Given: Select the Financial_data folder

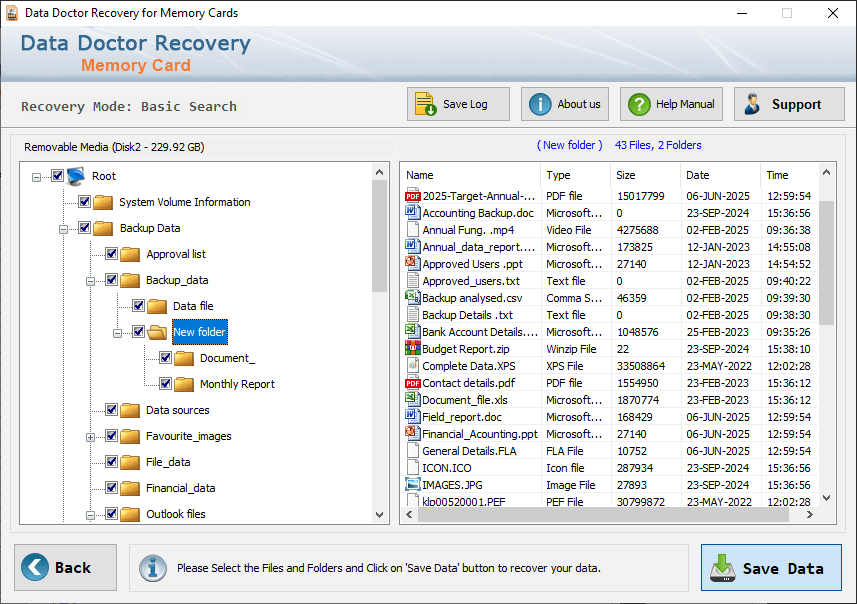Looking at the screenshot, I should 180,488.
